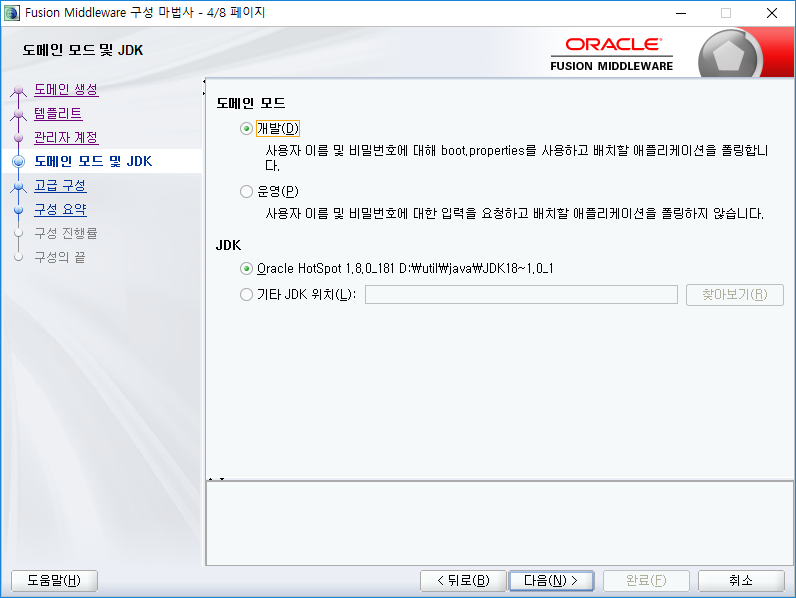
Task: Click the 구성의 끝 step label
Action: (x=59, y=257)
